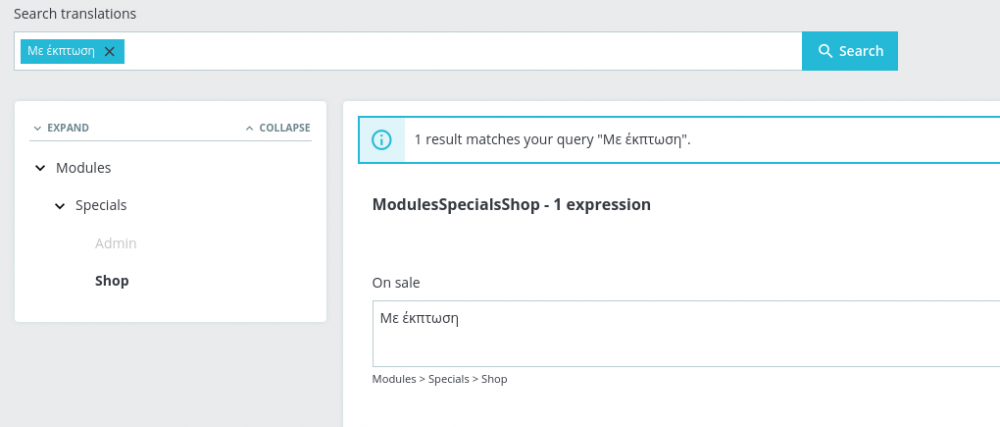Remove the "Με έκπτωση" search tag

[x=110, y=51]
